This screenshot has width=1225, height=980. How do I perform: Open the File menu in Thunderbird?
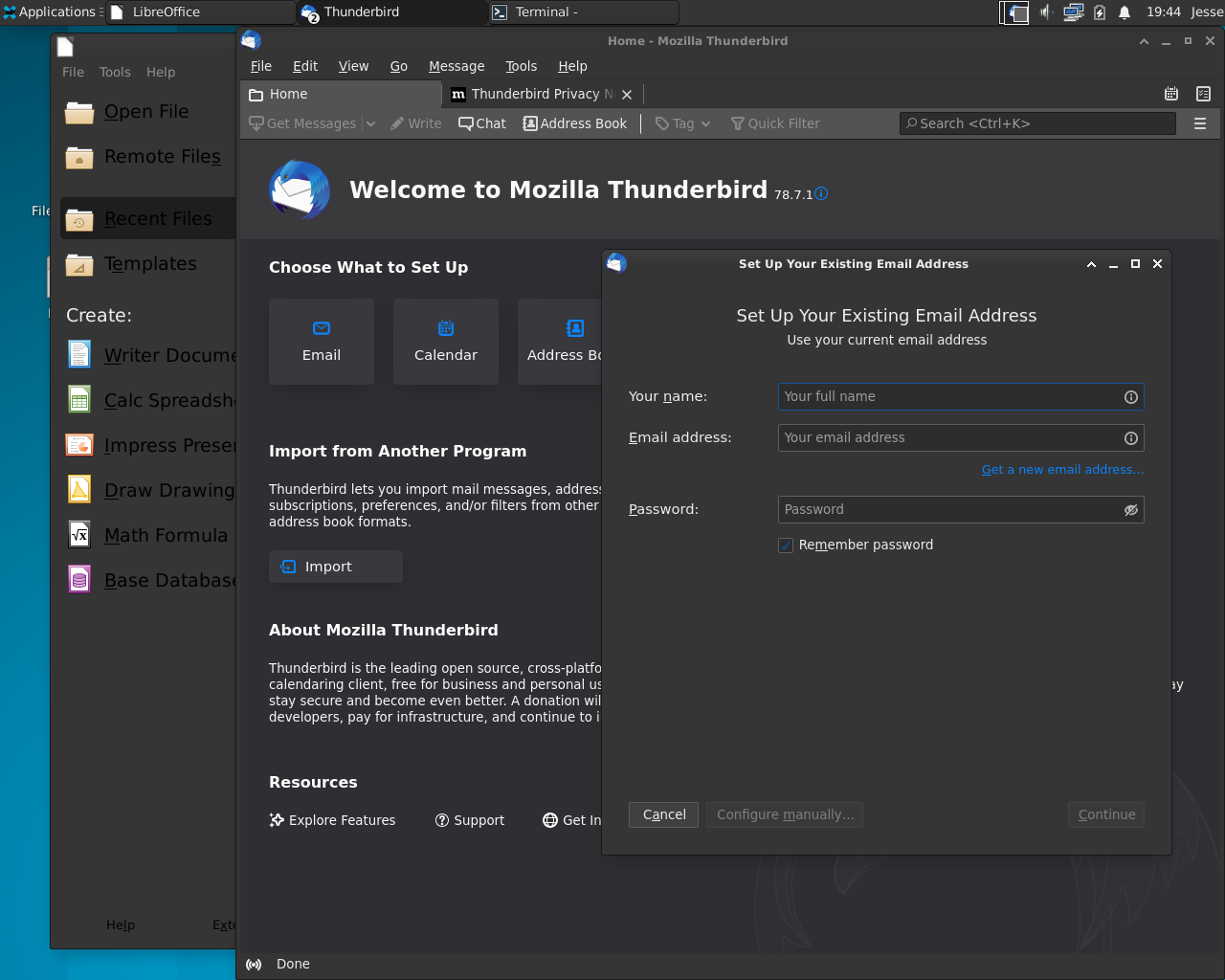(x=261, y=66)
